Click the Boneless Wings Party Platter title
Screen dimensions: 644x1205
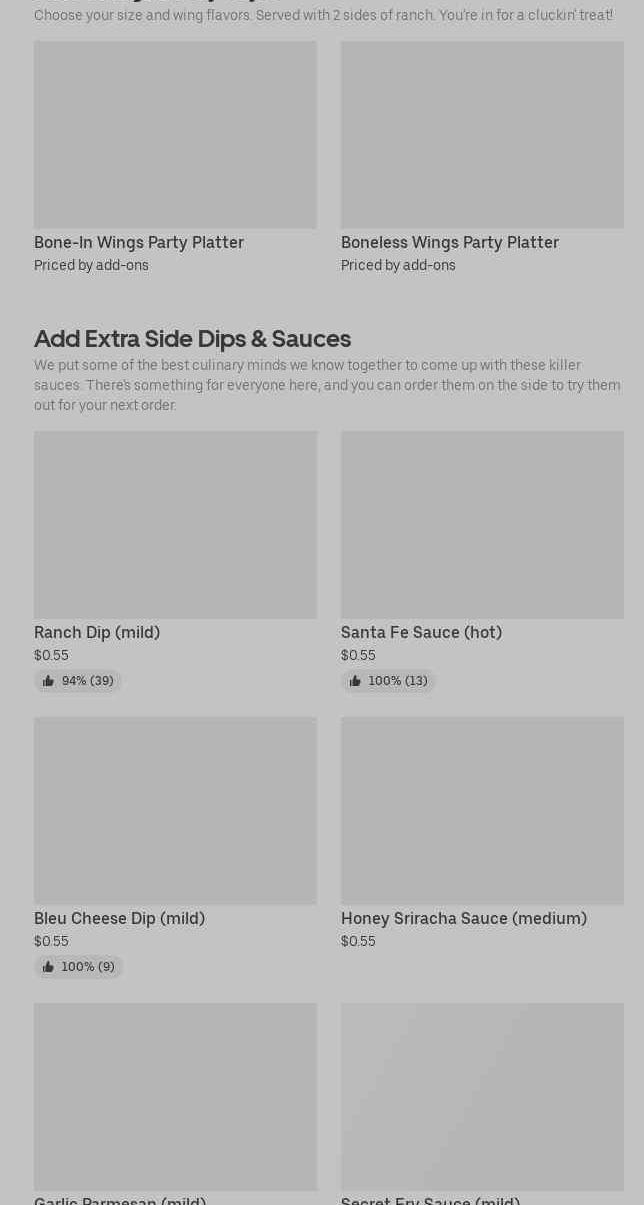tap(450, 243)
